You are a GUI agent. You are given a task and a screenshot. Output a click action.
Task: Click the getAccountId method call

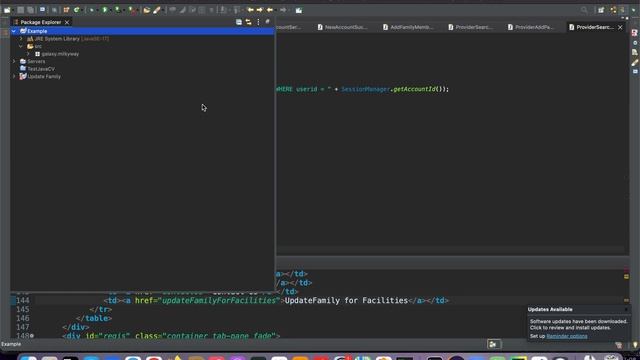tap(414, 89)
